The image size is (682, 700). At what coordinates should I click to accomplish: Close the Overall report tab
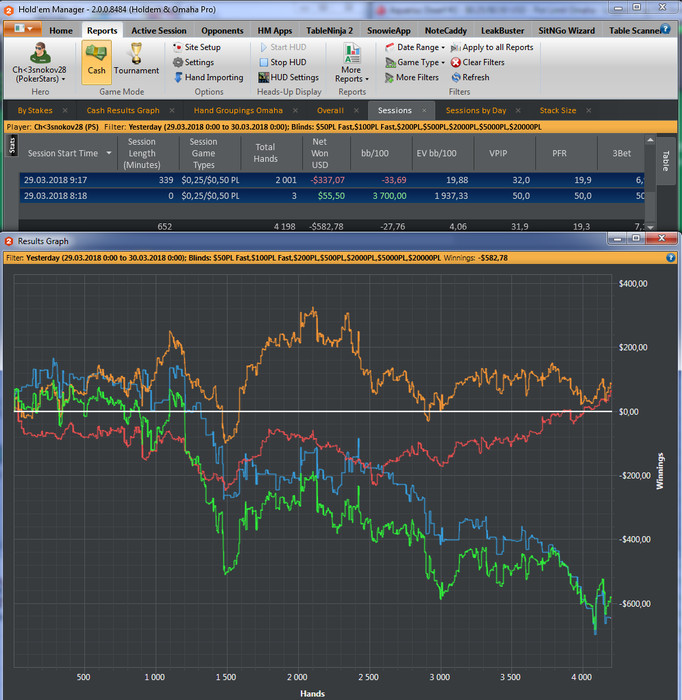[x=356, y=110]
